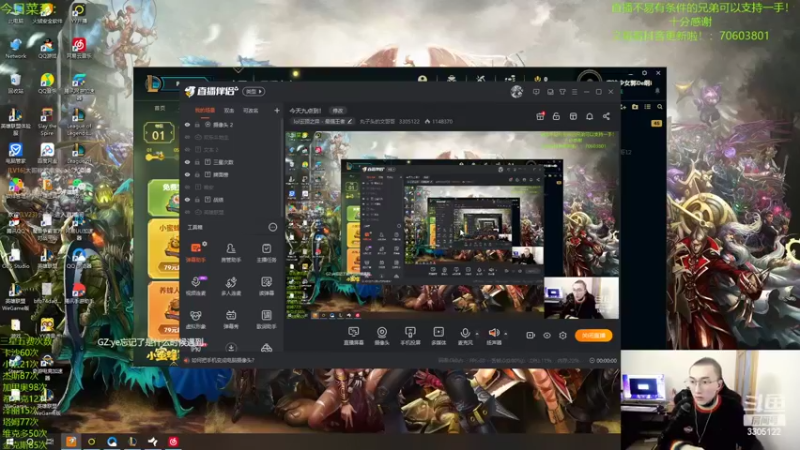The width and height of the screenshot is (800, 450).
Task: Open the 房管助手 tool
Action: pyautogui.click(x=231, y=252)
